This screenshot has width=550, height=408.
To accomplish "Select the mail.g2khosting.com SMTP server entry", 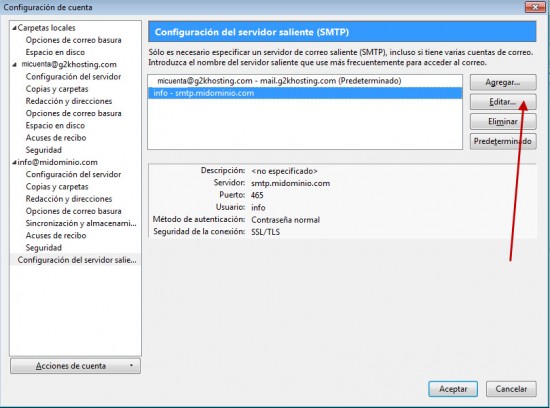I will 305,81.
